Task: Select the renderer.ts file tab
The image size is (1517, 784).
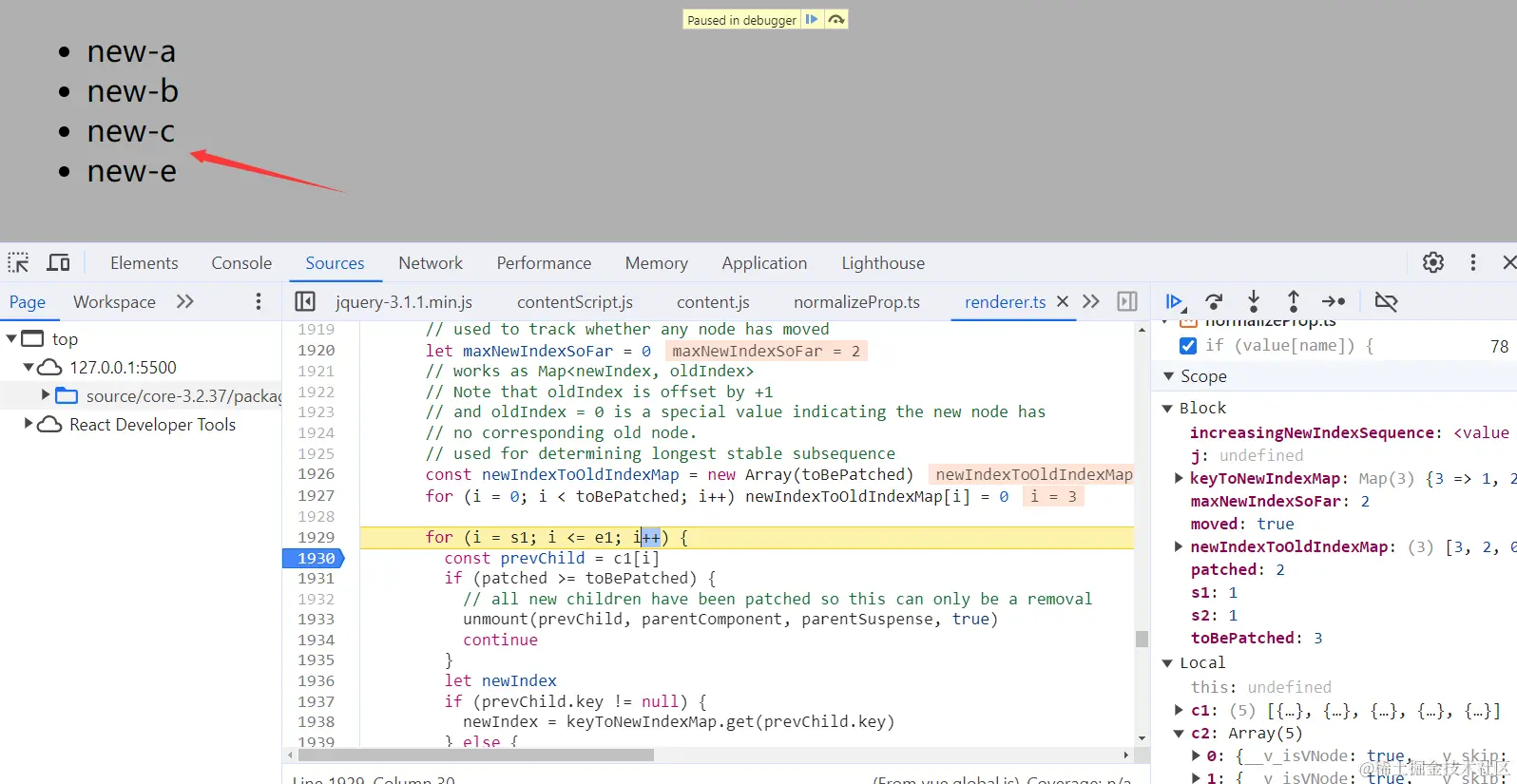Action: click(x=1005, y=302)
